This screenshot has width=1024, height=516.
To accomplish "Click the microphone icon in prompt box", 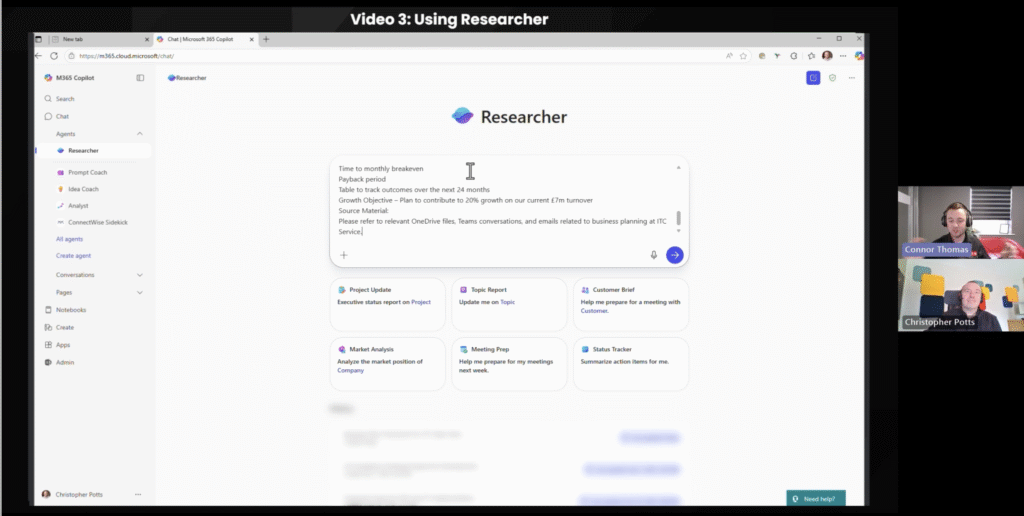I will (x=653, y=255).
